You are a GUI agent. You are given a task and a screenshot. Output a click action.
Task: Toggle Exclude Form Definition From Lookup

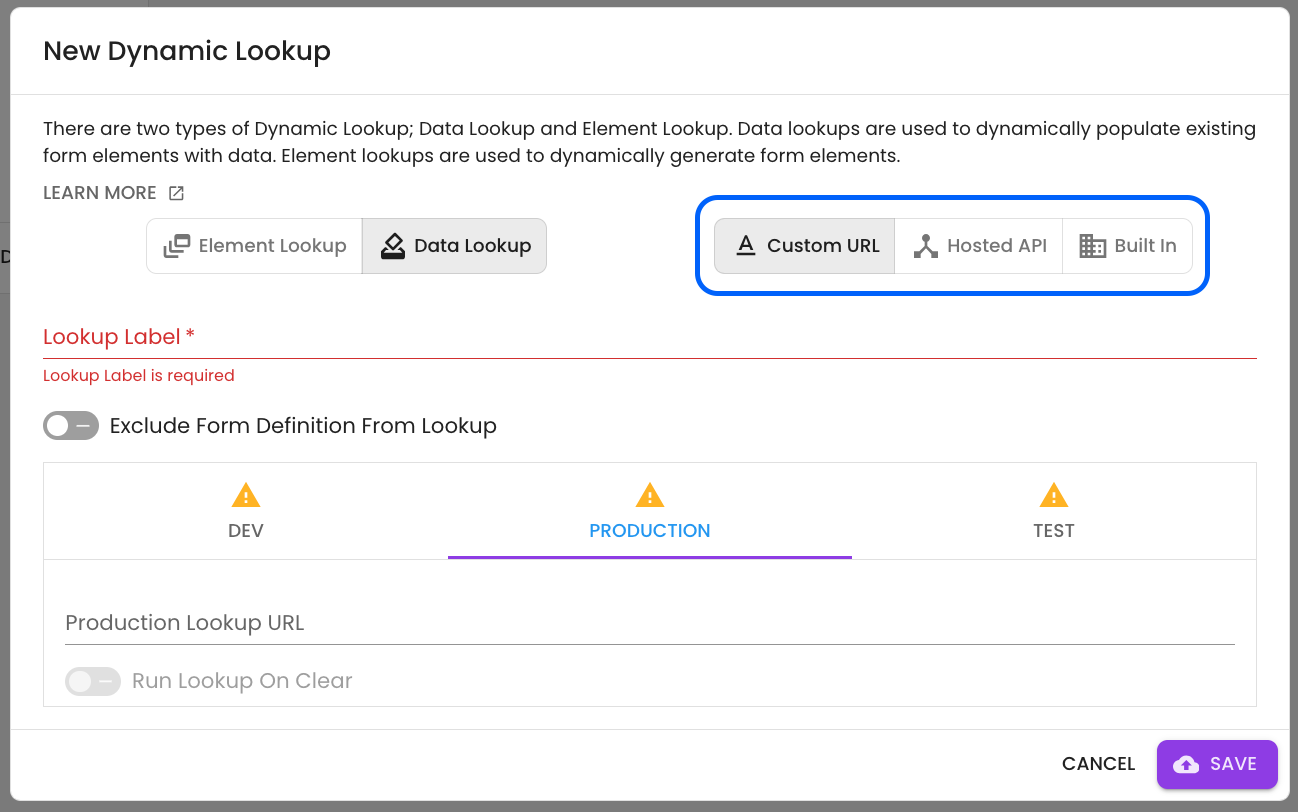pyautogui.click(x=71, y=426)
